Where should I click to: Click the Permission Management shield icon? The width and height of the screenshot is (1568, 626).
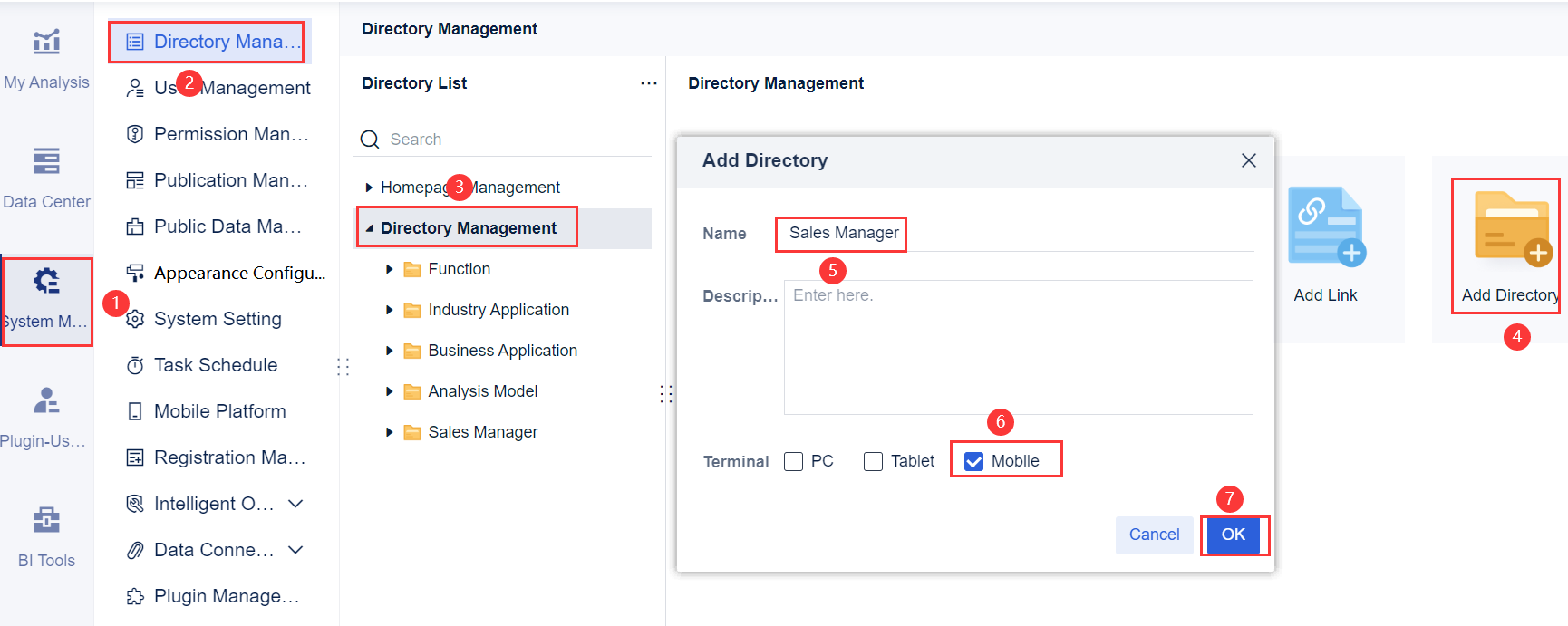135,134
